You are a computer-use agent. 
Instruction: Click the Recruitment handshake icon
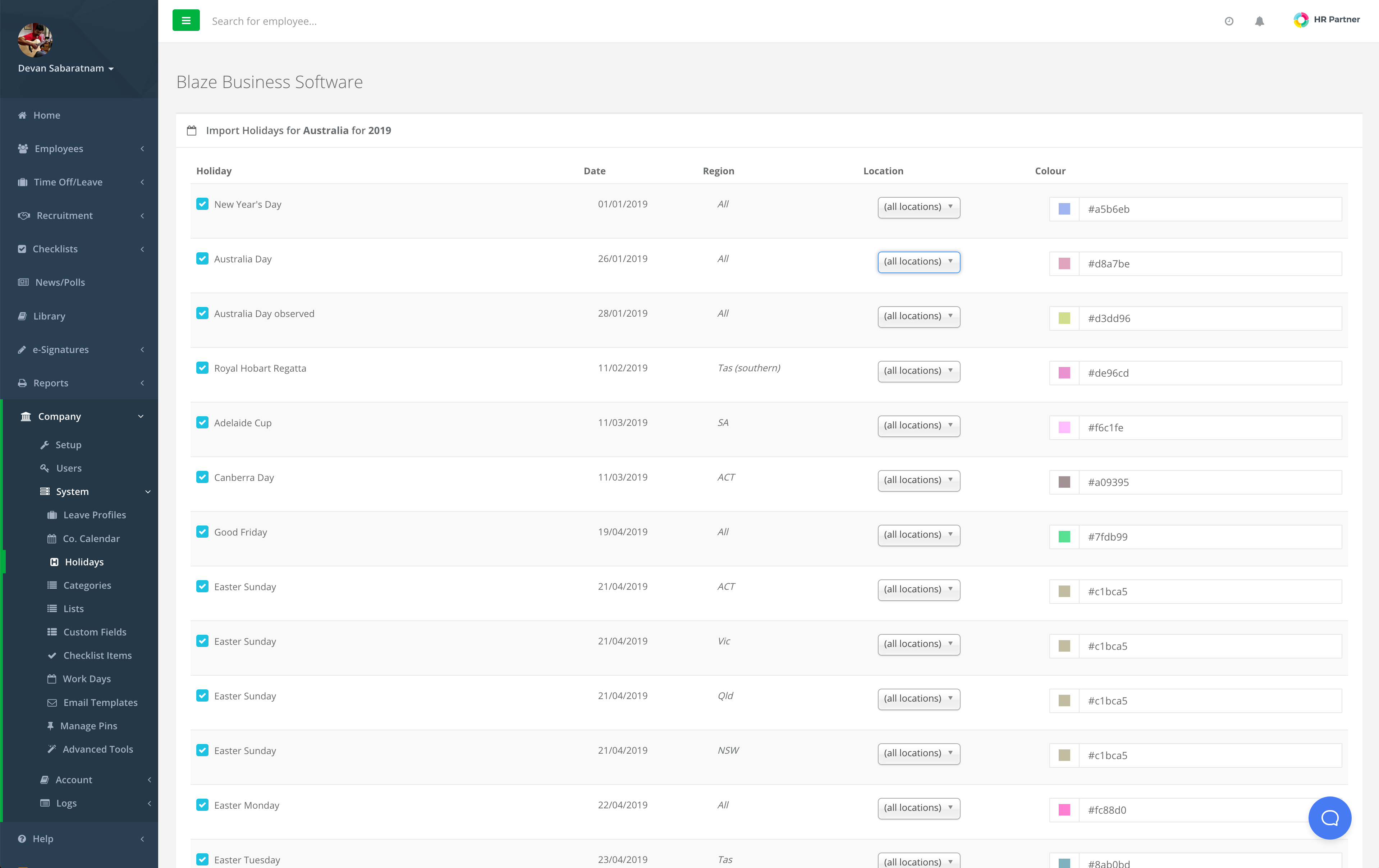coord(23,215)
